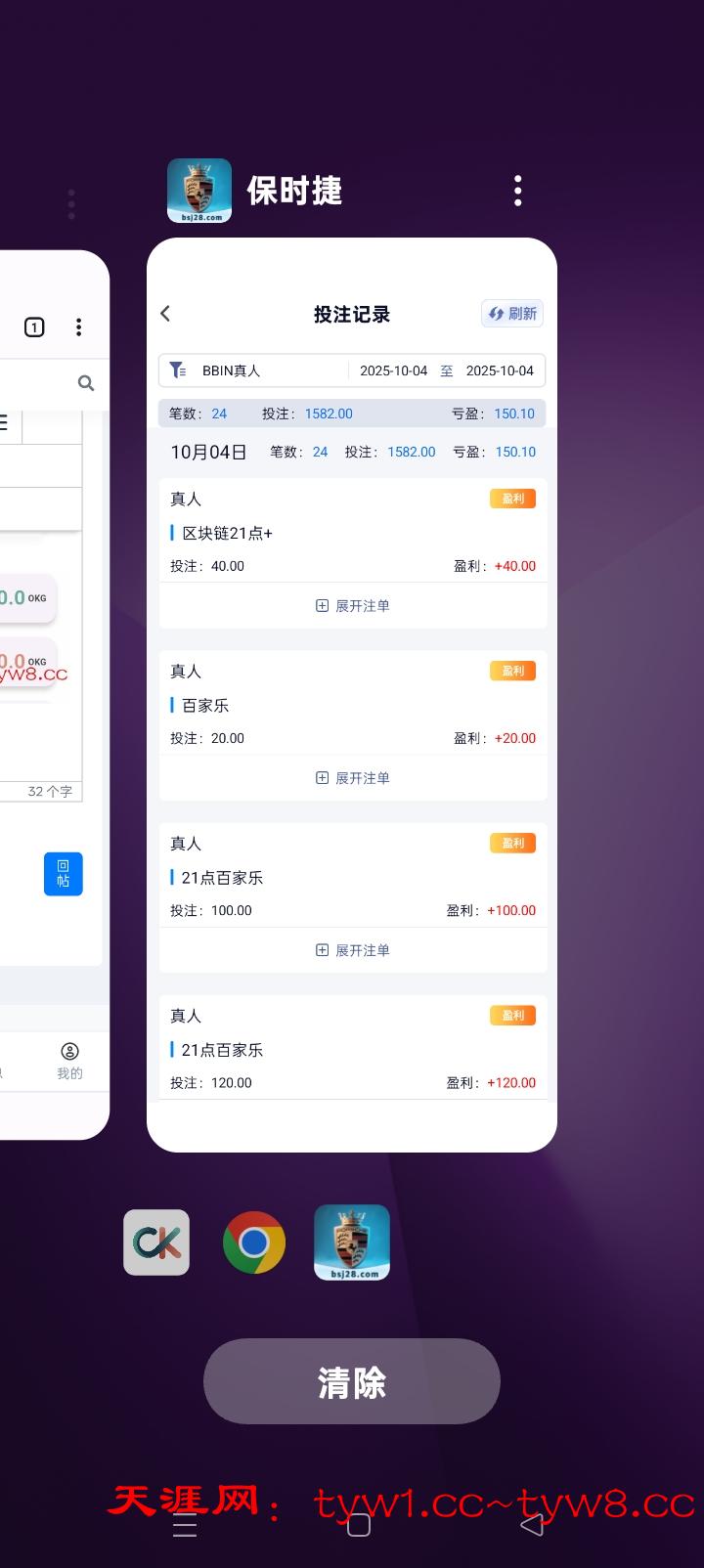Image resolution: width=704 pixels, height=1568 pixels.
Task: Open the browser tab counter icon
Action: (34, 327)
